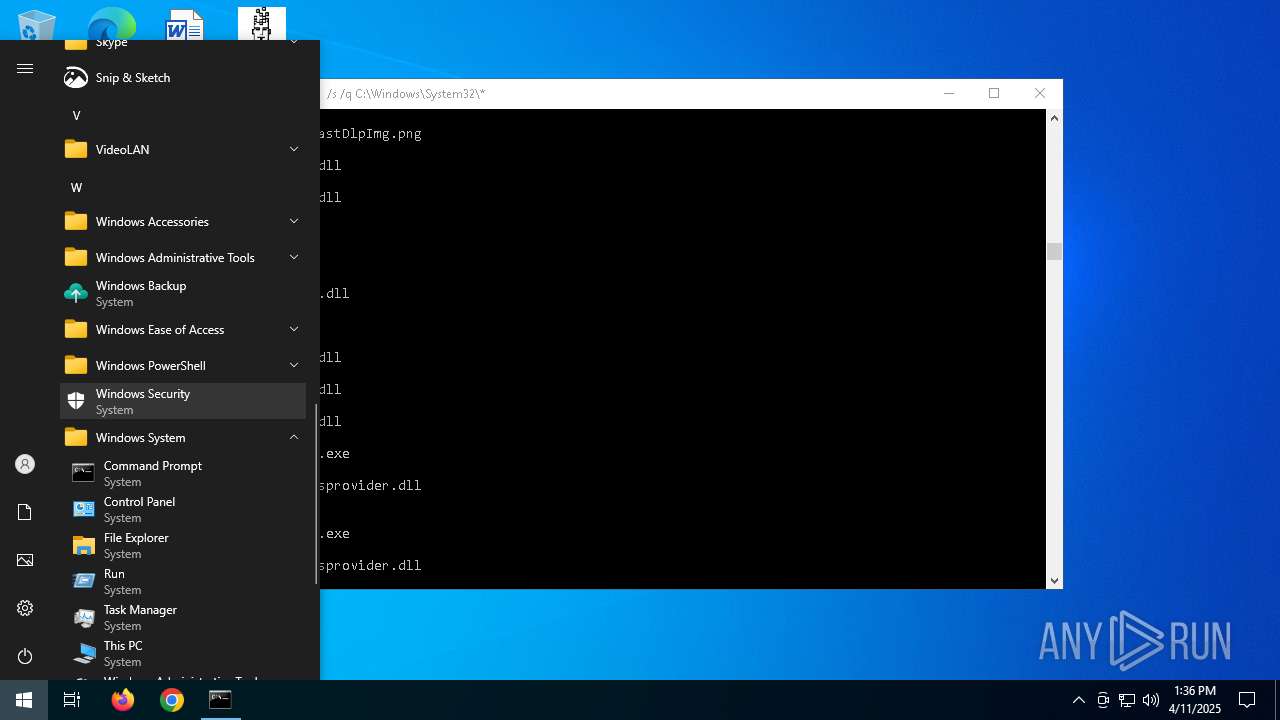The image size is (1280, 720).
Task: Click the console scrollbar thumb
Action: [x=1054, y=251]
